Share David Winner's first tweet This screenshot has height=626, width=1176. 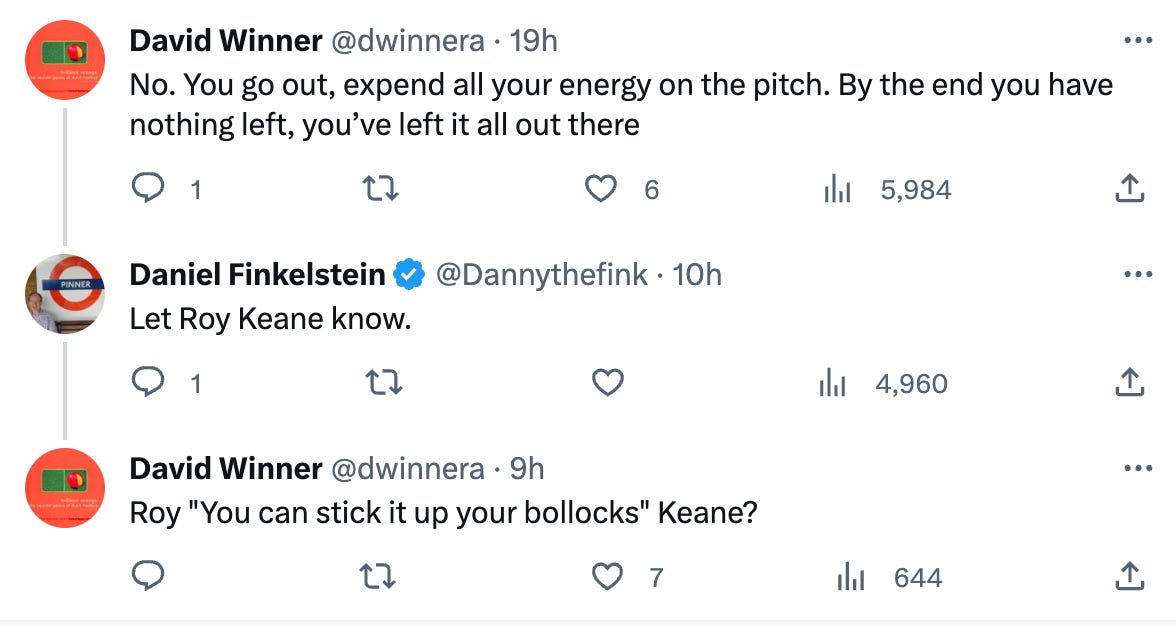point(1128,189)
